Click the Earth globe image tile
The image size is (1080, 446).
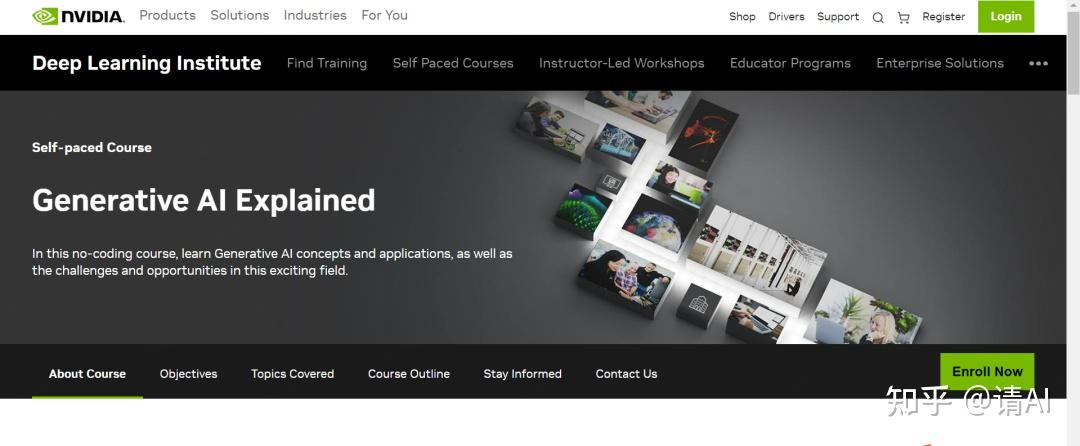pos(659,224)
